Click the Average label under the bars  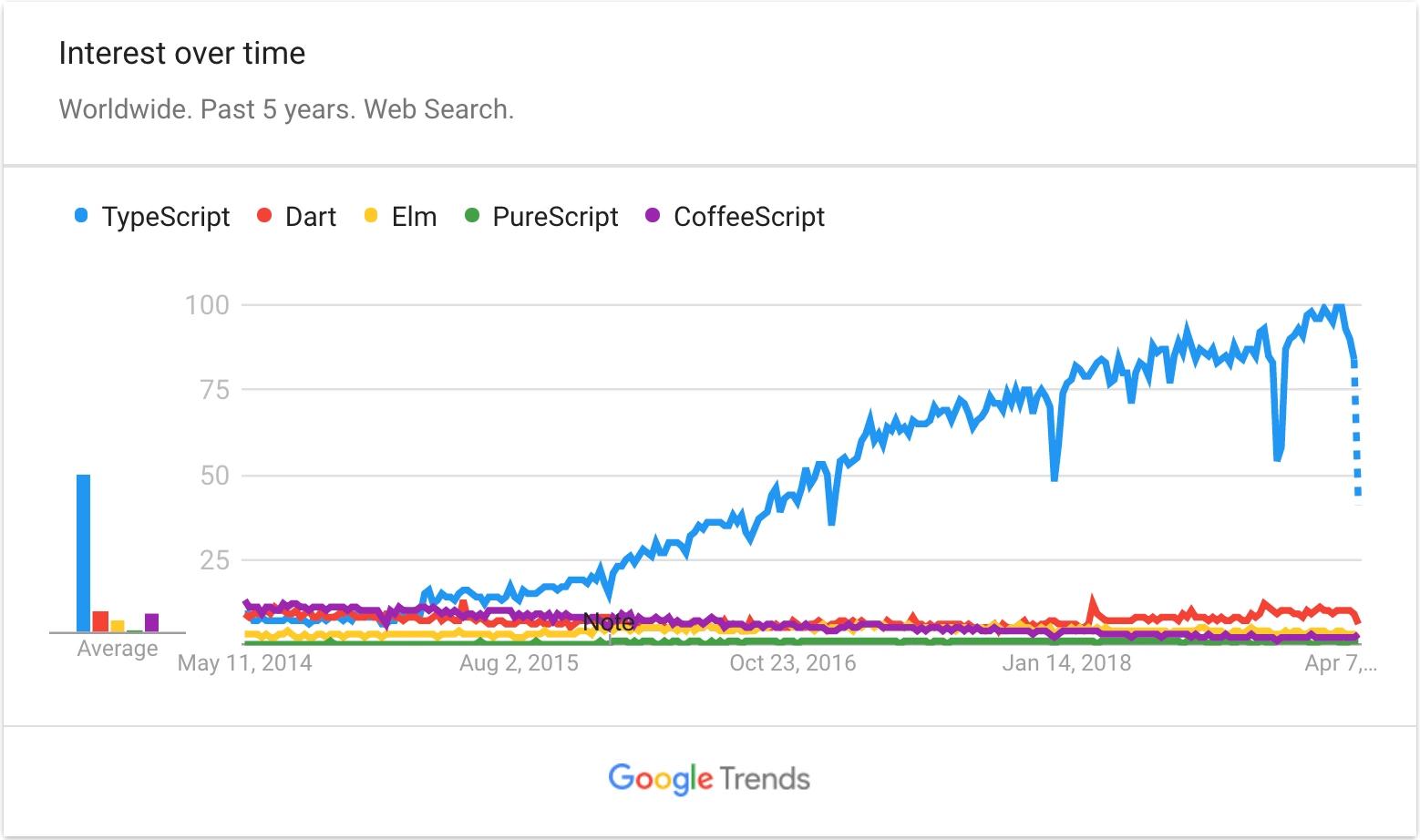pyautogui.click(x=118, y=649)
